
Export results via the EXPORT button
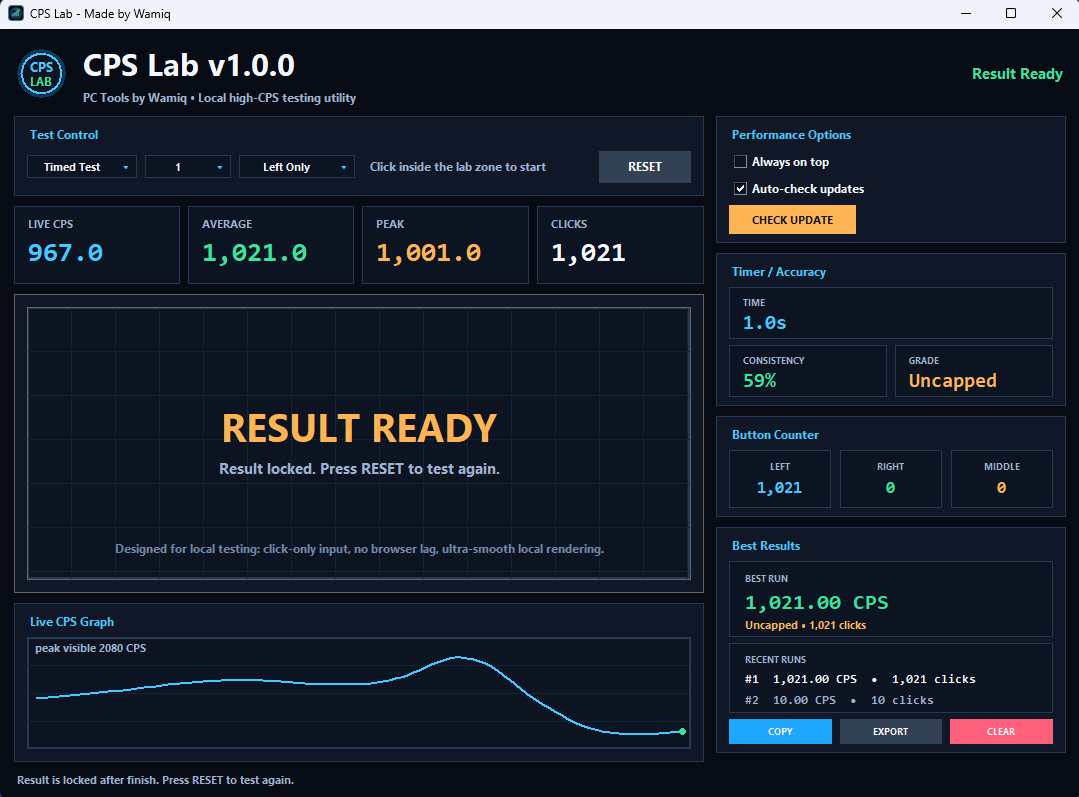click(x=890, y=732)
